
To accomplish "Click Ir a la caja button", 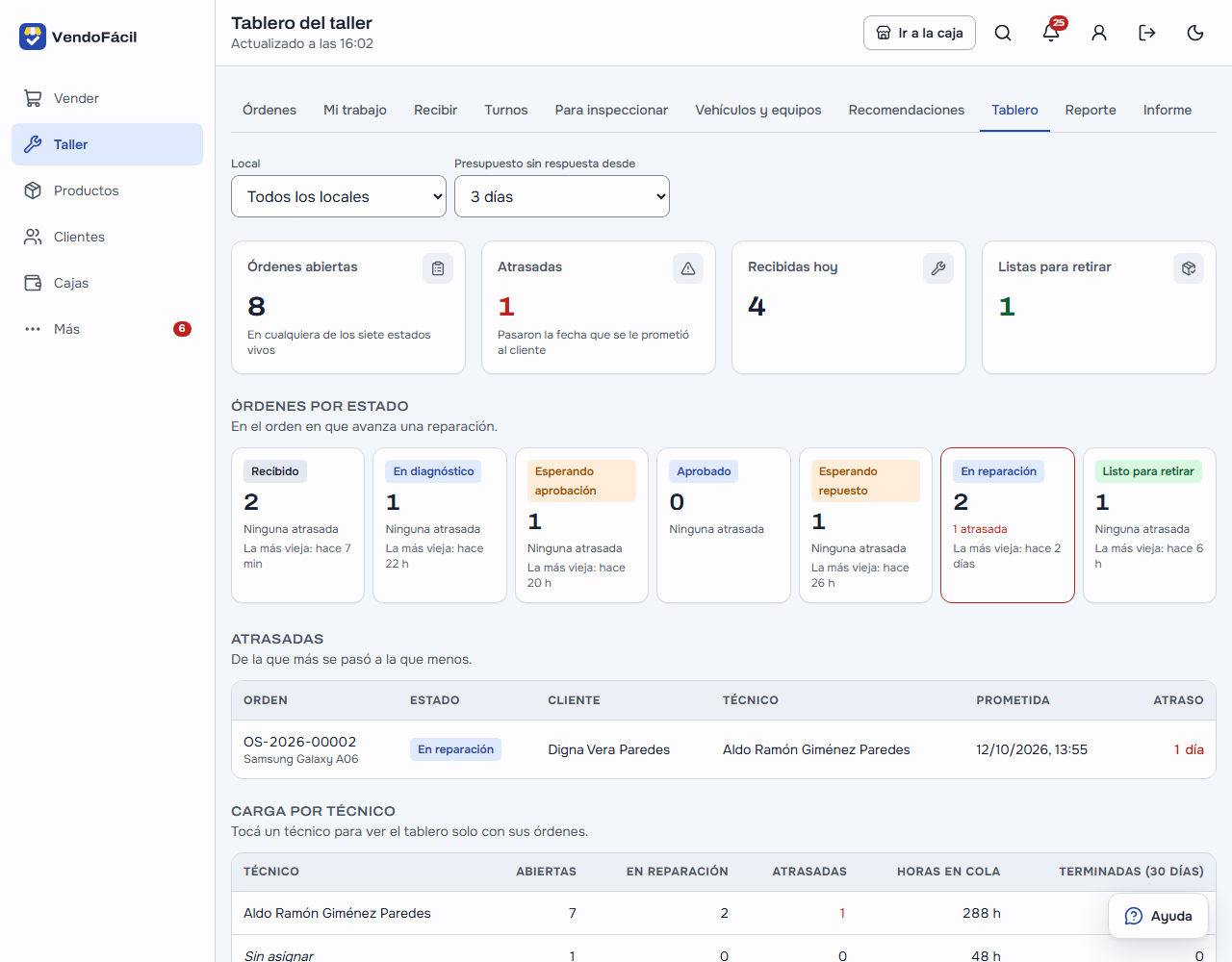I will pyautogui.click(x=920, y=33).
